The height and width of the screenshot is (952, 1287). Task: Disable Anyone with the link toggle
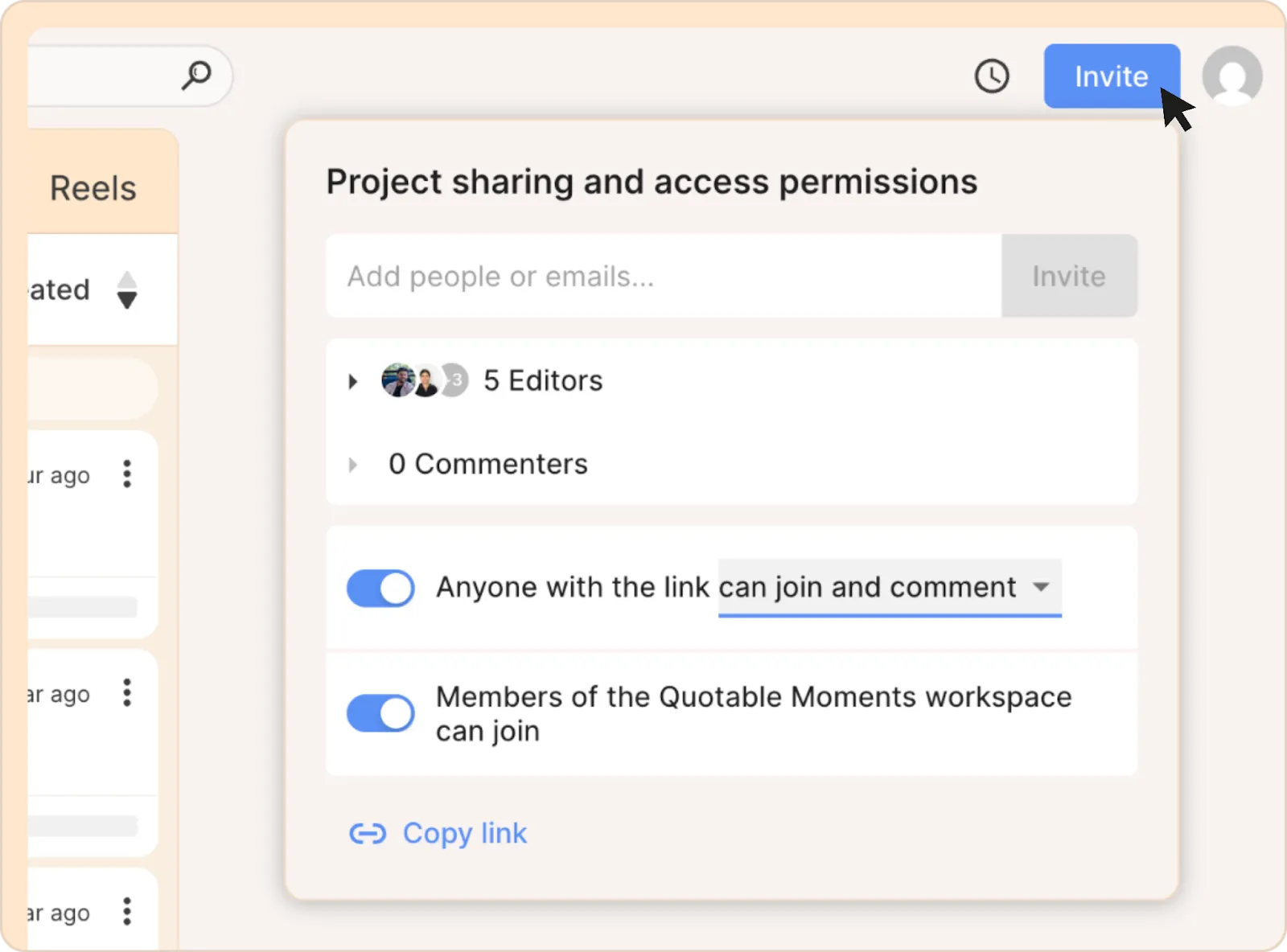tap(380, 588)
